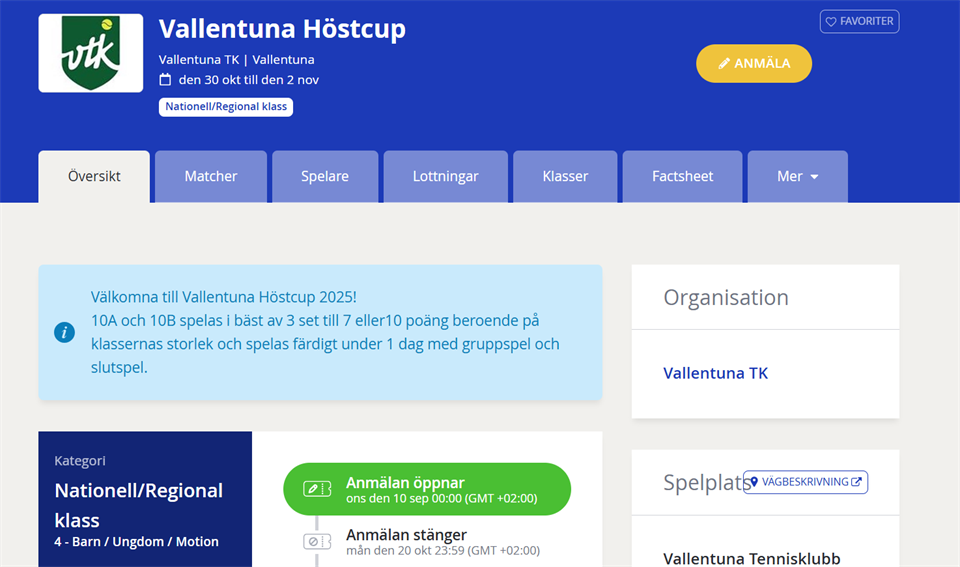Go to the Klasser tab
The height and width of the screenshot is (567, 960).
pos(565,176)
